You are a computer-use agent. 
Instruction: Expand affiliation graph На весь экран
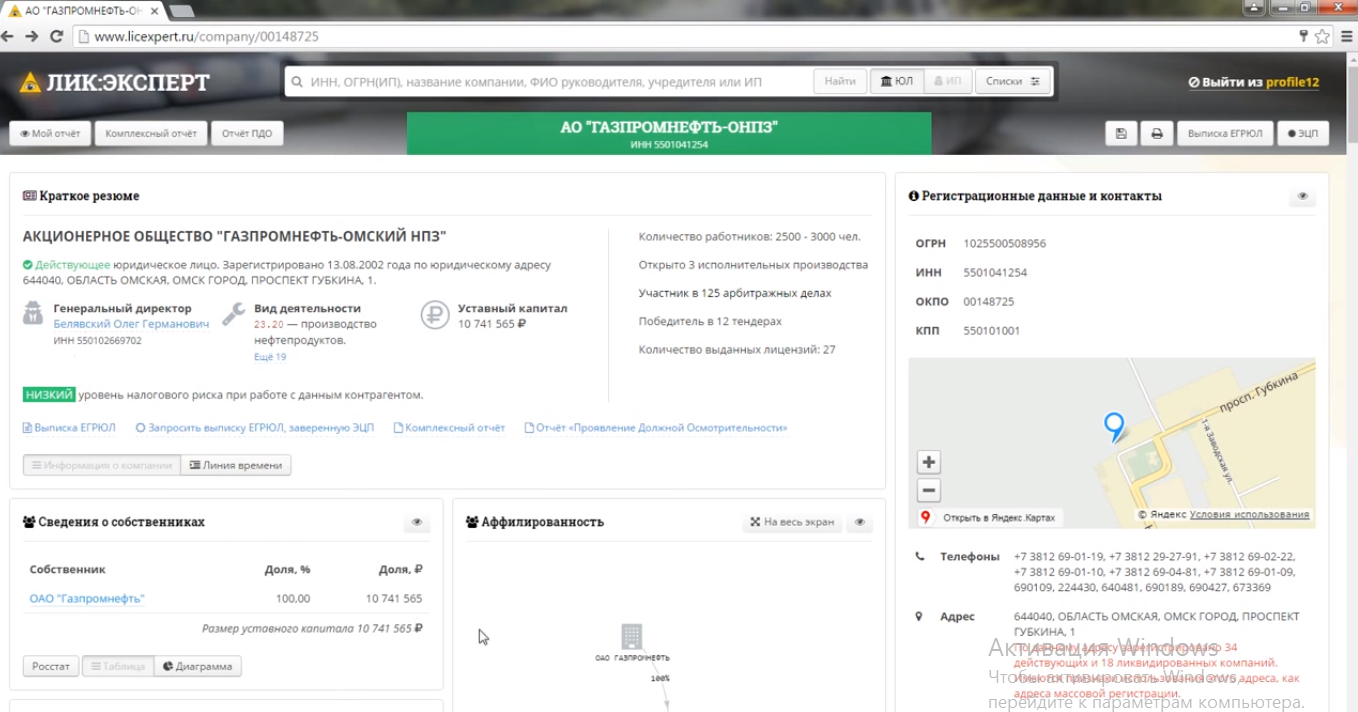(793, 523)
